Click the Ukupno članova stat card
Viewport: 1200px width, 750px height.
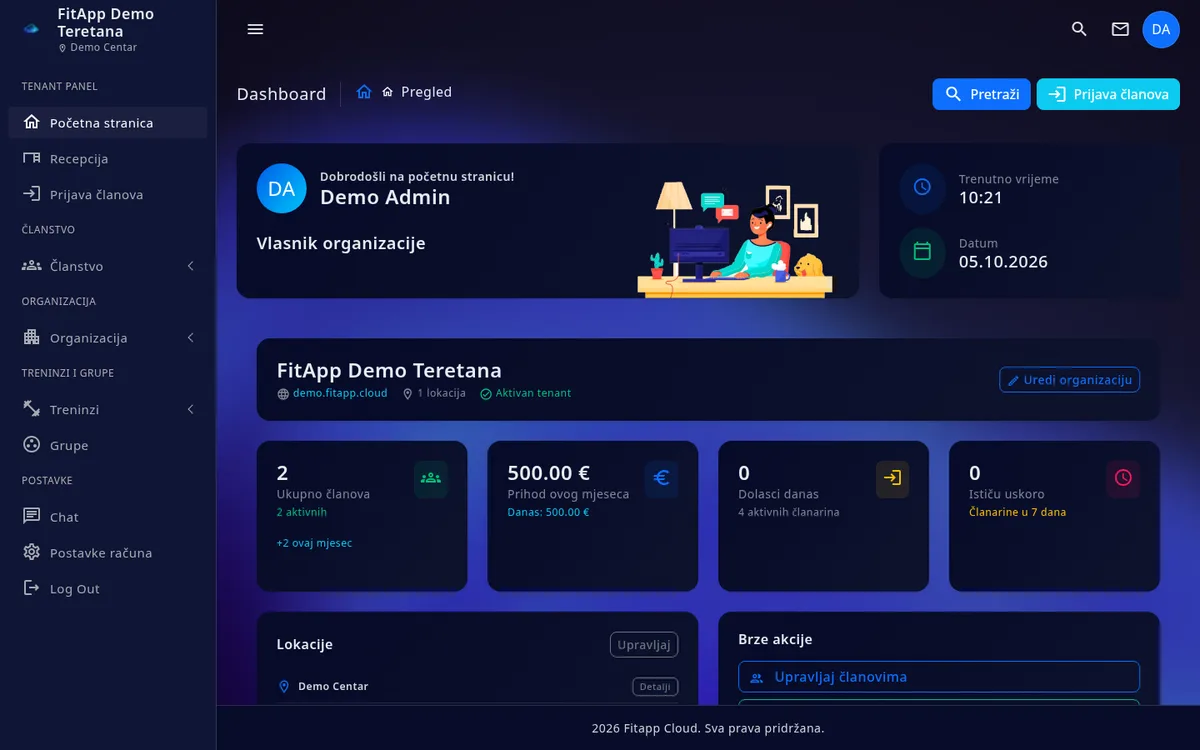[x=362, y=516]
